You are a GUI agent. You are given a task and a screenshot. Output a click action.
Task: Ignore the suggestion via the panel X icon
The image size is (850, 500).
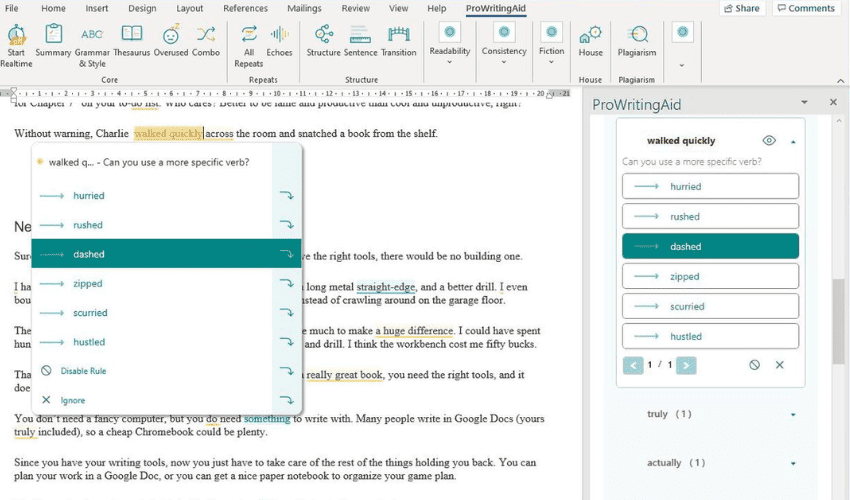pyautogui.click(x=780, y=365)
